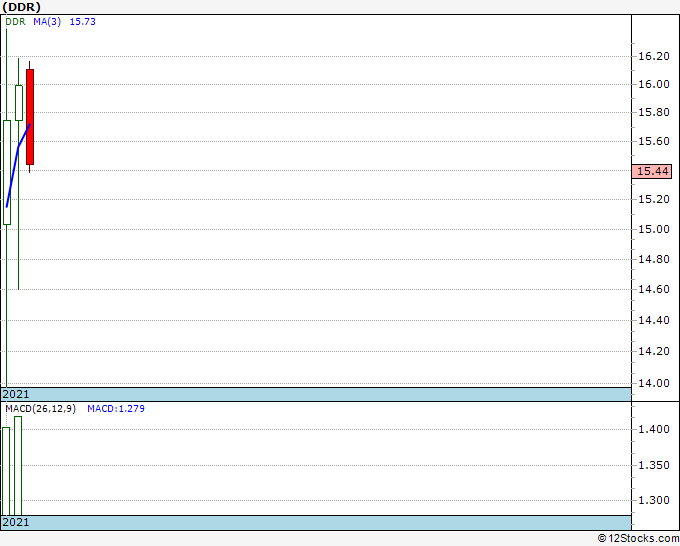Click the MACD:1.279 value label
Screen dimensions: 680x546
coord(116,409)
